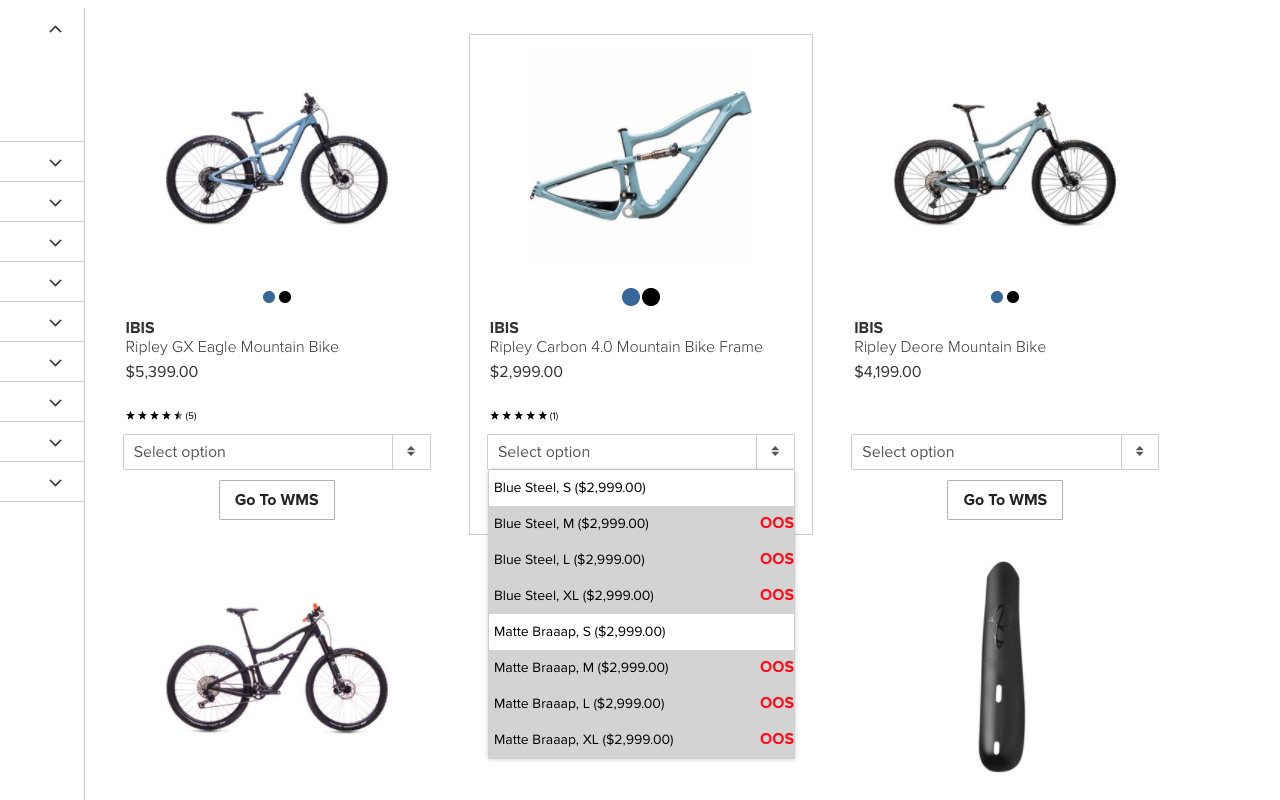This screenshot has width=1280, height=800.
Task: Collapse the top sidebar filter chevron
Action: (x=55, y=29)
